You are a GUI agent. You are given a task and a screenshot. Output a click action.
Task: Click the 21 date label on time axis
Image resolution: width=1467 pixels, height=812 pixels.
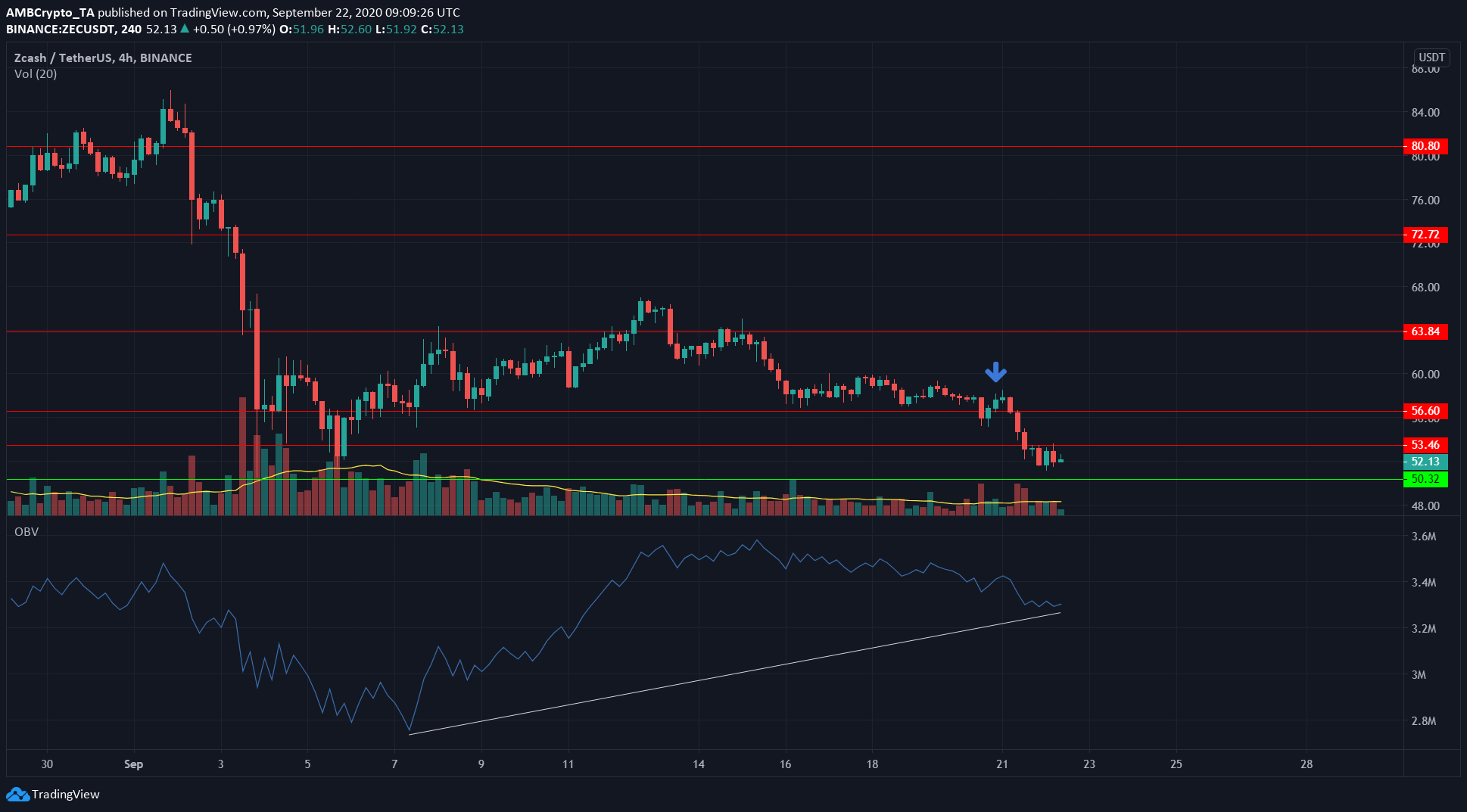coord(1002,764)
